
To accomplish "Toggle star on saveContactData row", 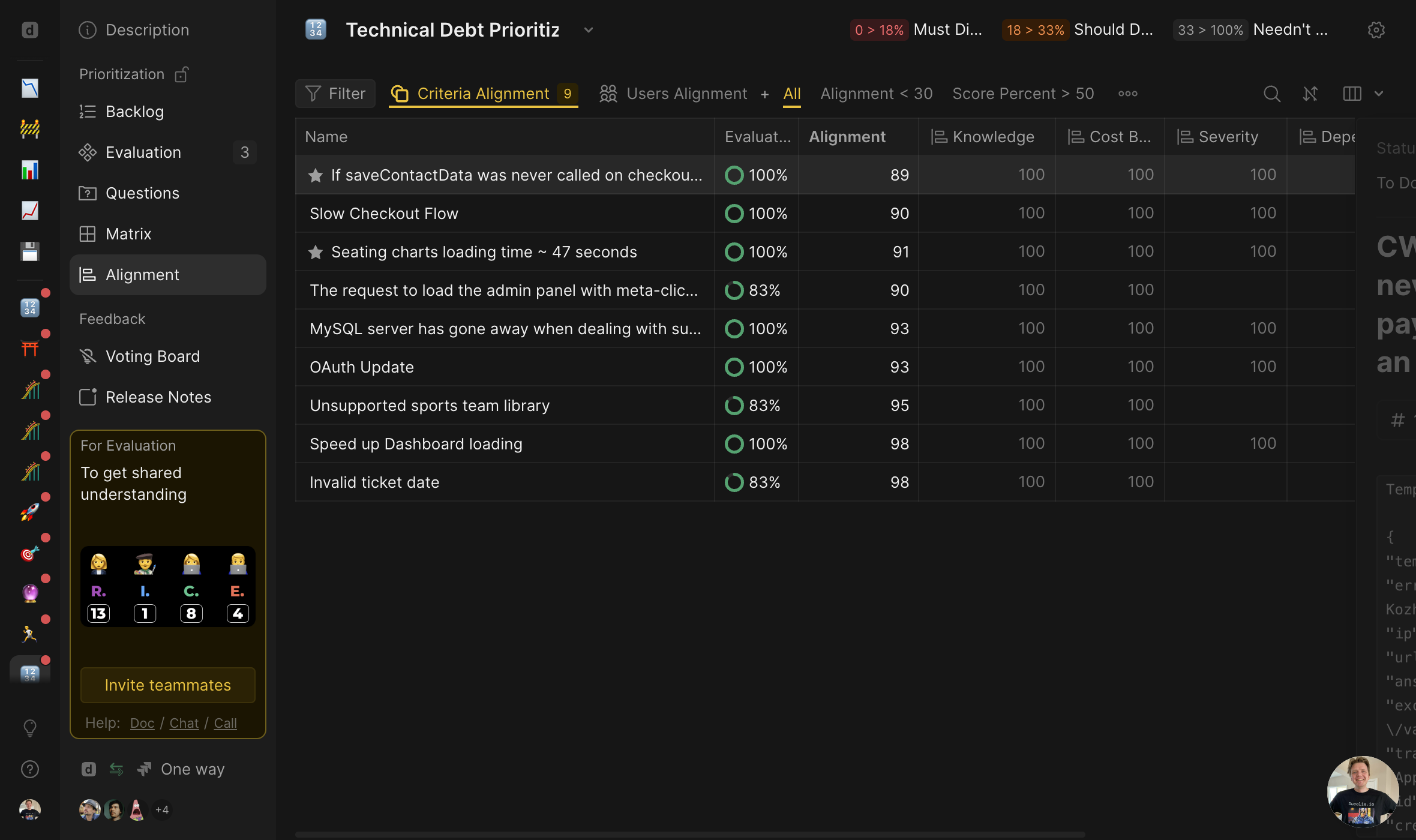I will pos(316,175).
